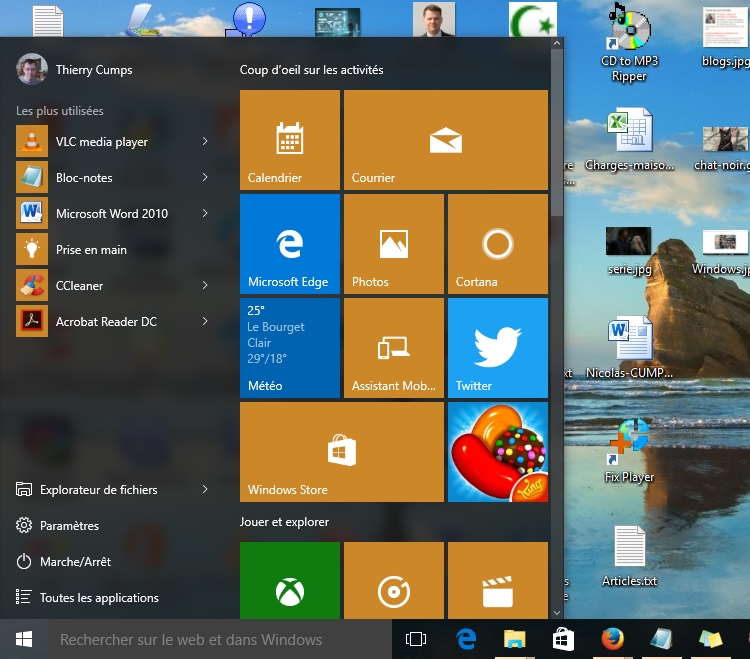Click the Rechercher sur le web search box
Viewport: 750px width, 659px height.
pyautogui.click(x=220, y=639)
